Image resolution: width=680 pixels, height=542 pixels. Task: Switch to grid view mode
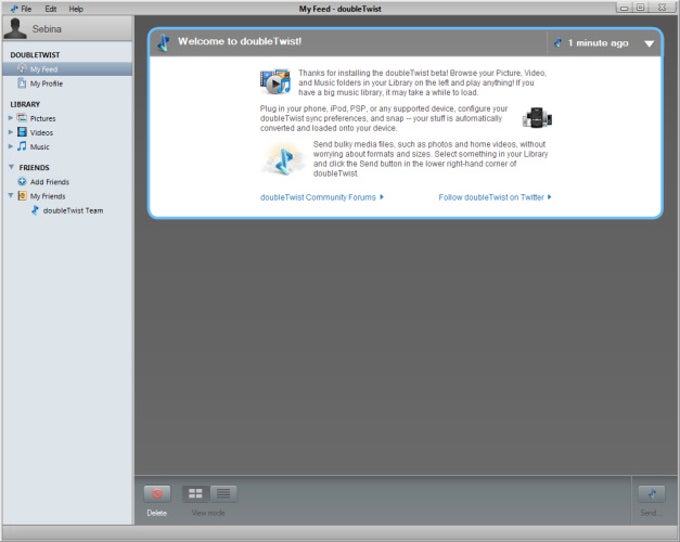tap(196, 493)
